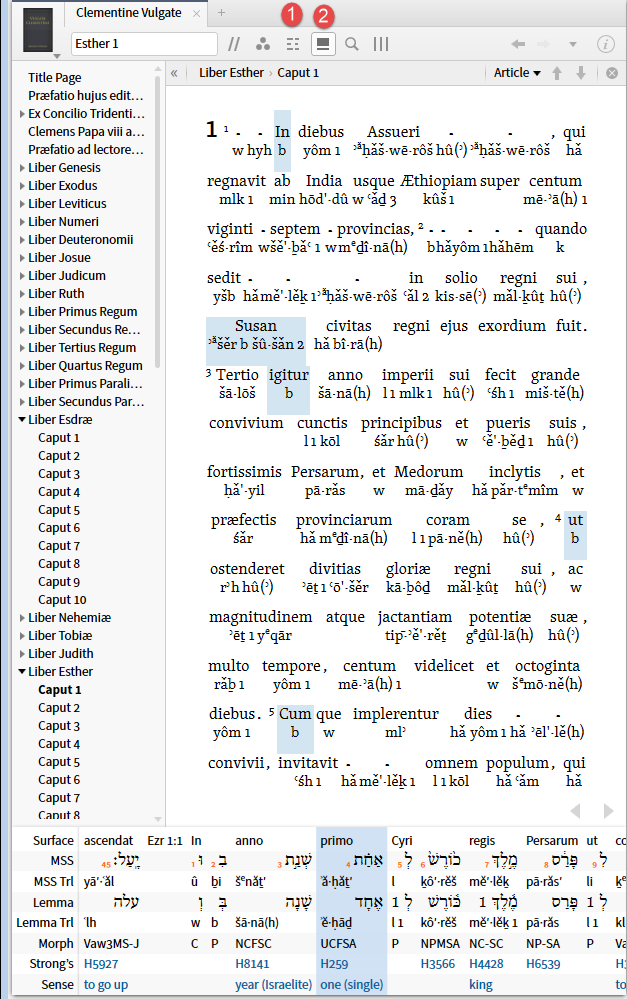Open the Article navigation dropdown
Screen dimensions: 627x999
[x=517, y=73]
